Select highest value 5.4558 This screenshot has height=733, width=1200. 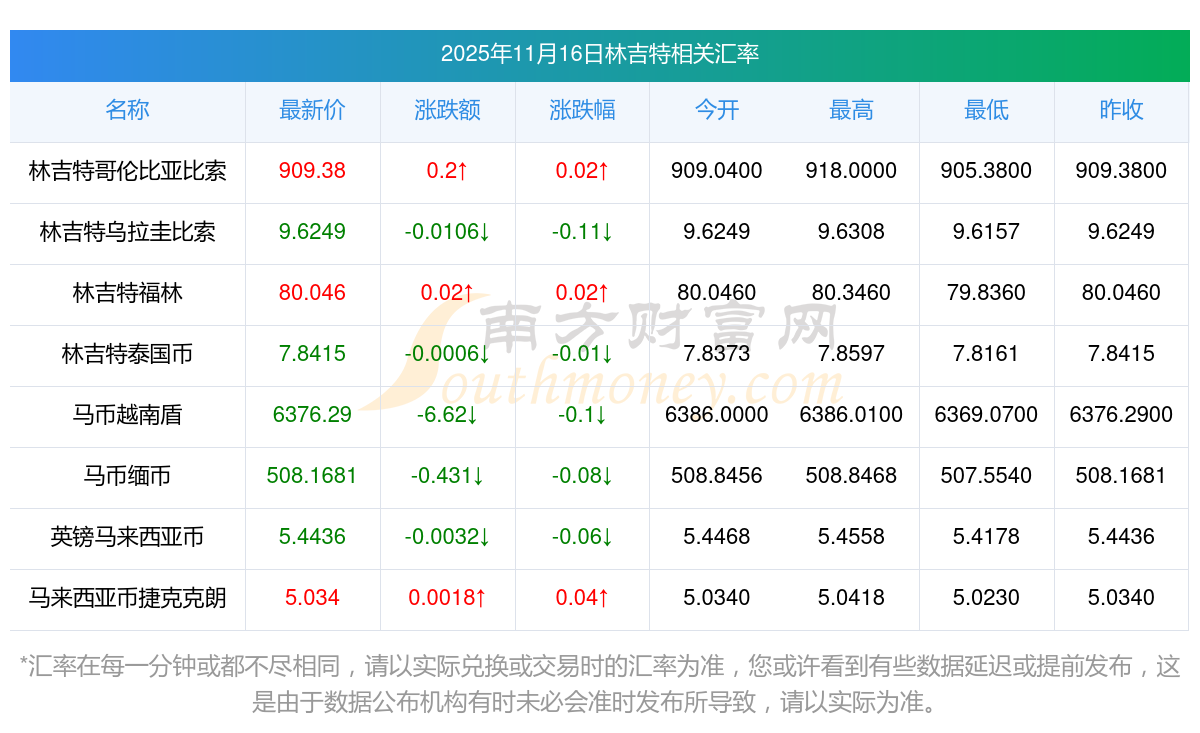click(851, 537)
